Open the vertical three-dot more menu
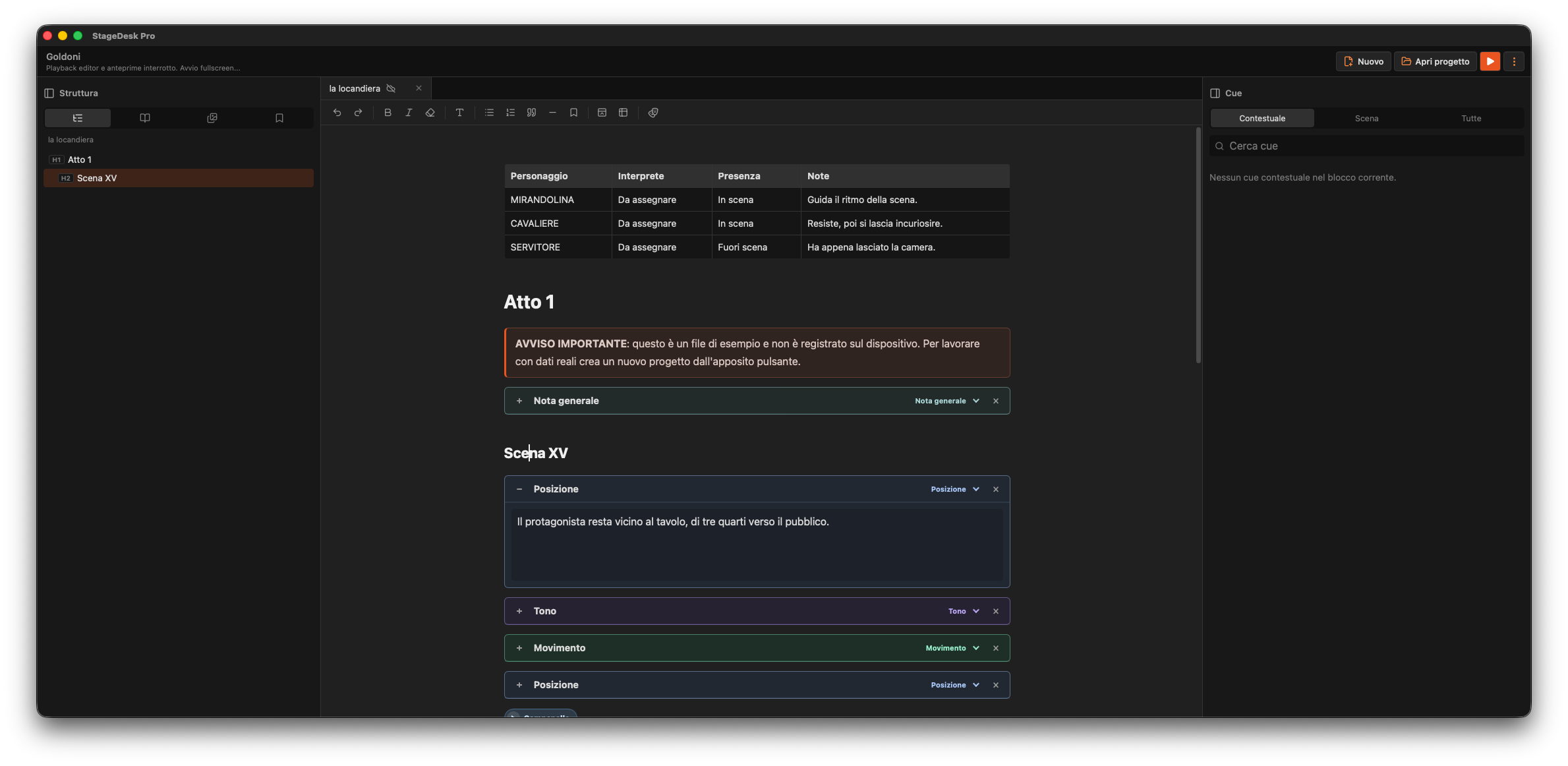This screenshot has height=766, width=1568. pos(1514,61)
